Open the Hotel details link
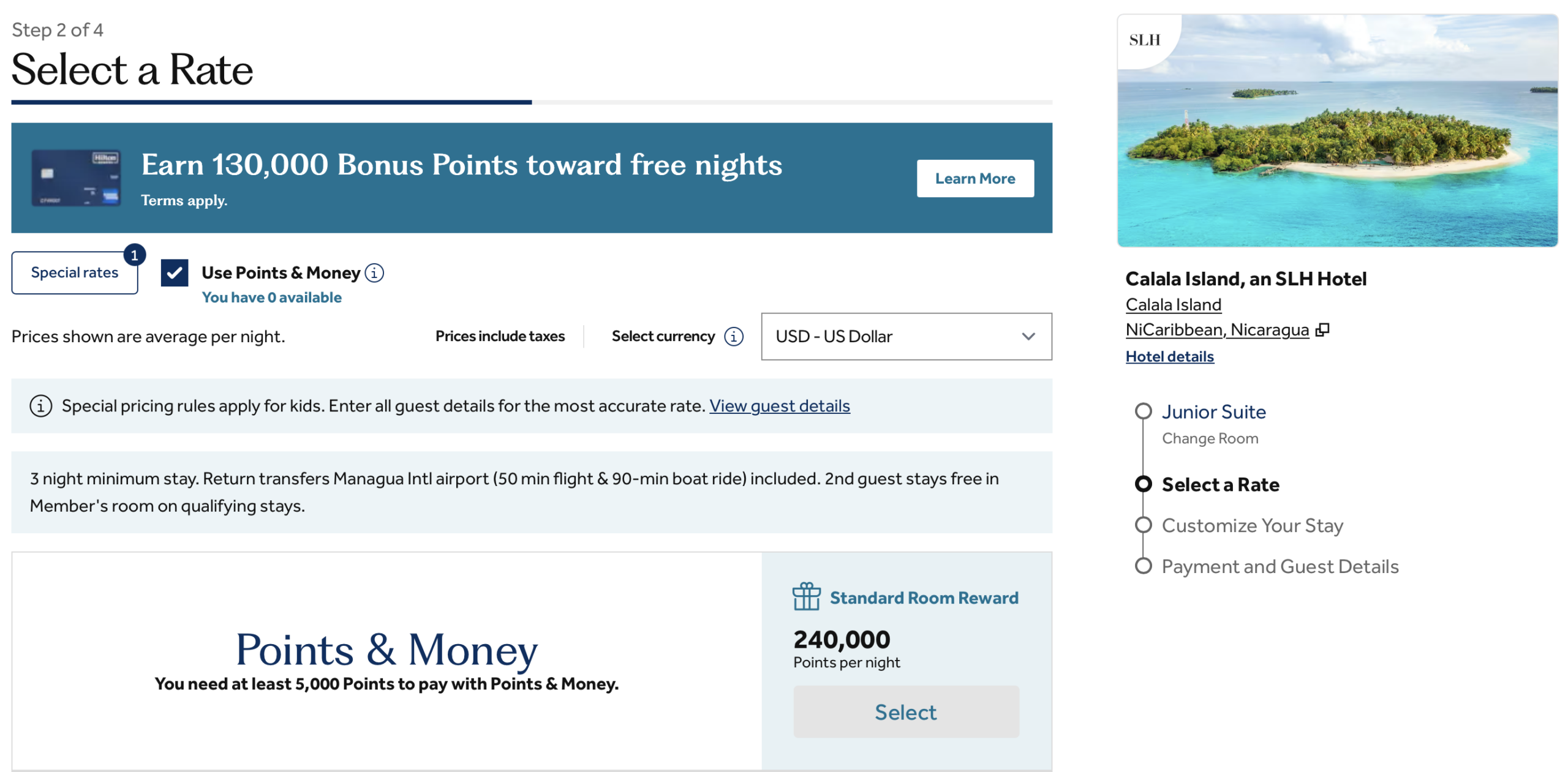Image resolution: width=1568 pixels, height=772 pixels. coord(1169,356)
